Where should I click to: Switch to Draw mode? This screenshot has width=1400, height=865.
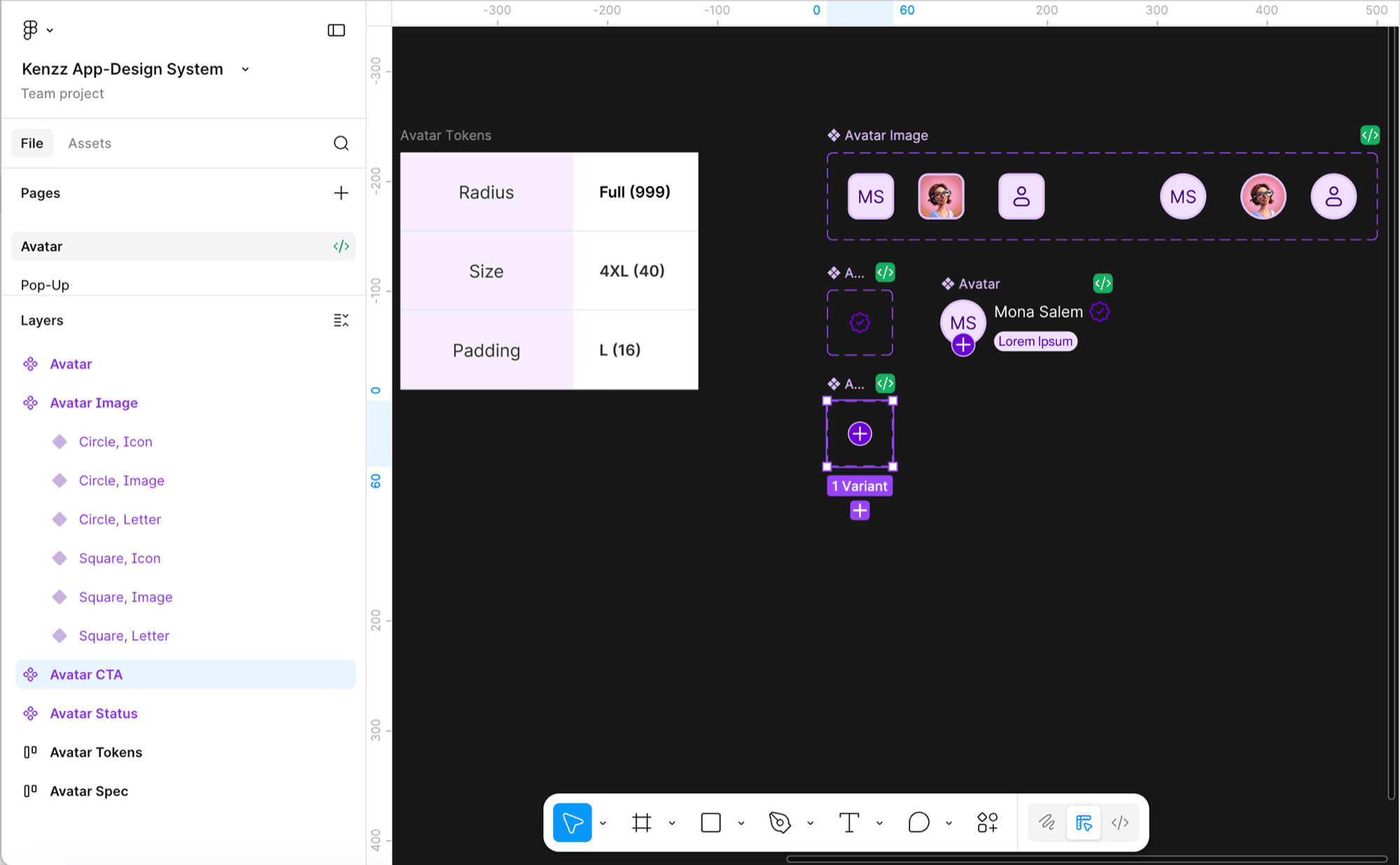[x=1047, y=823]
